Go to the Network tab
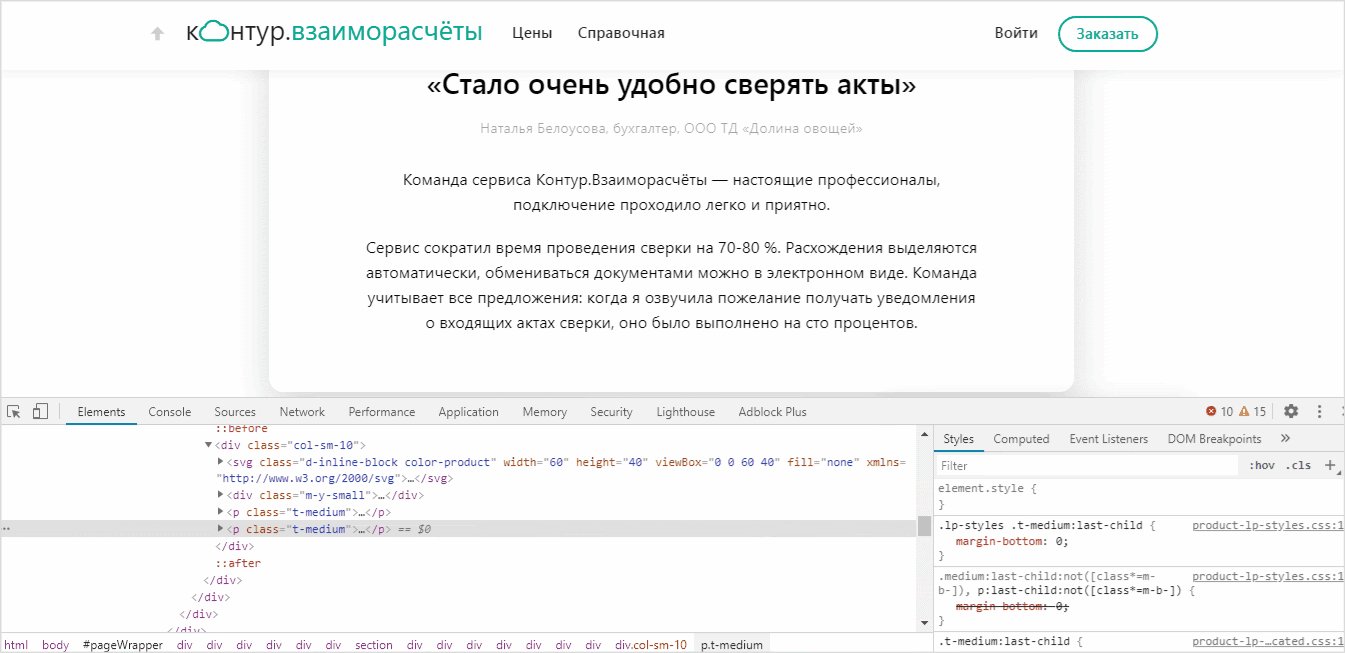Screen dimensions: 1345x653 point(302,411)
